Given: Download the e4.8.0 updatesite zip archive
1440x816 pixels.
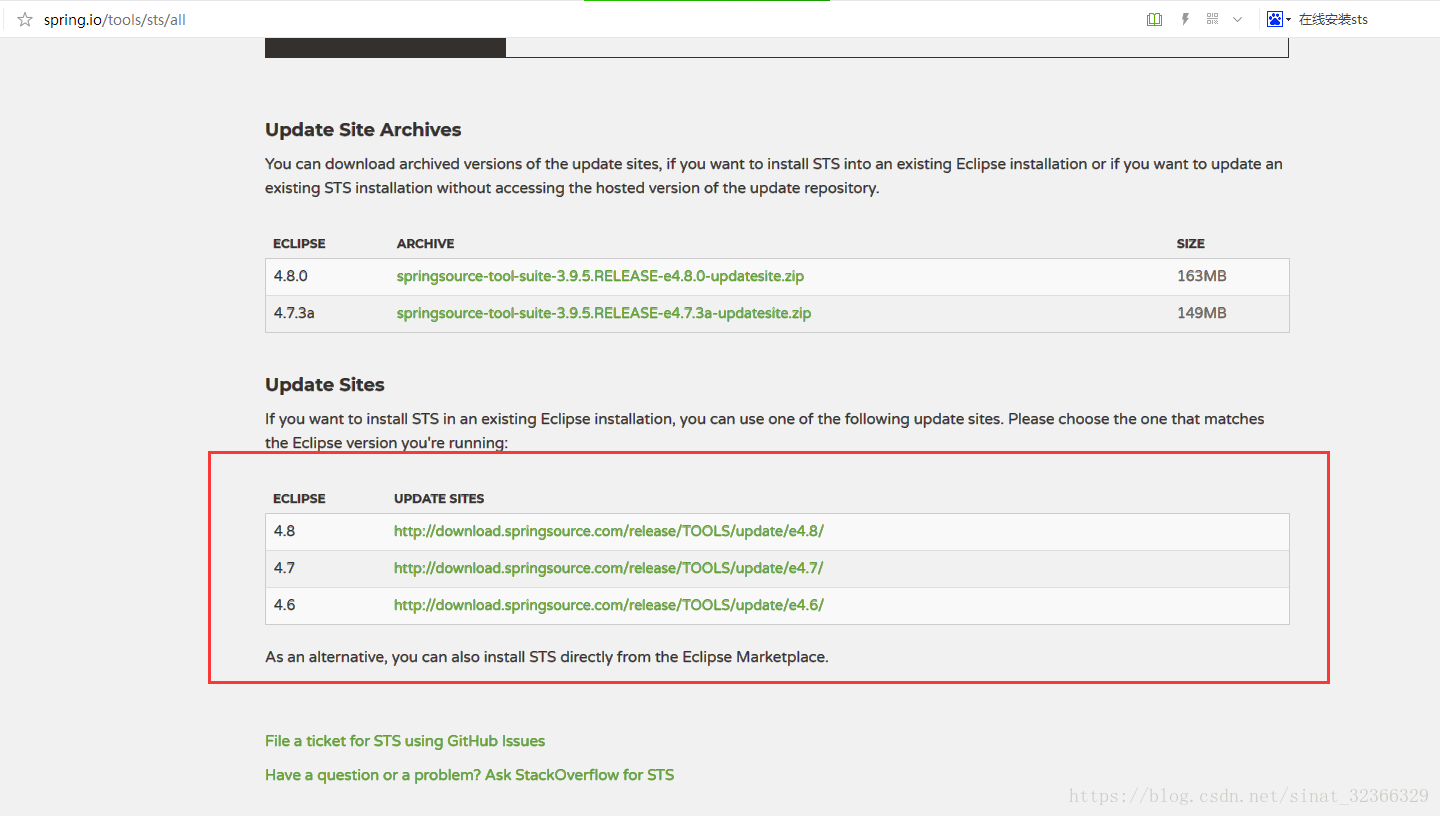Looking at the screenshot, I should coord(600,276).
